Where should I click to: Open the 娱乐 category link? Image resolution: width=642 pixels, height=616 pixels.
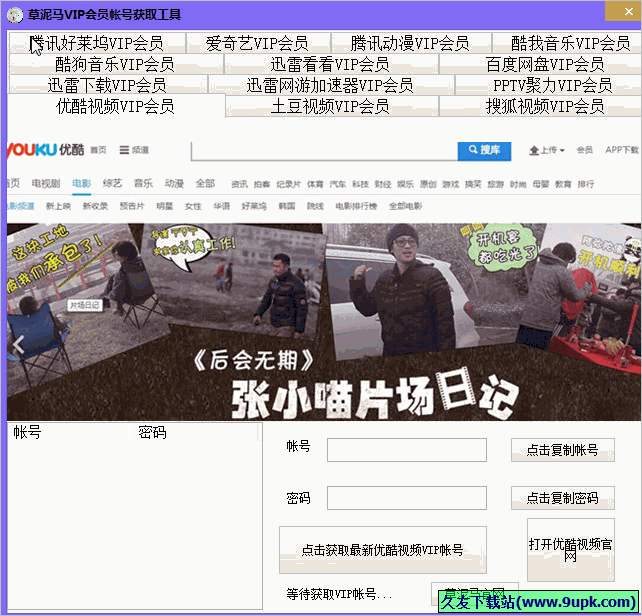tap(405, 184)
